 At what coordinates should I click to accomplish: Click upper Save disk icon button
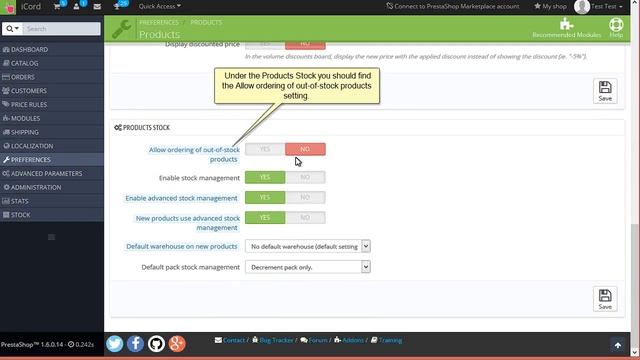coord(605,91)
